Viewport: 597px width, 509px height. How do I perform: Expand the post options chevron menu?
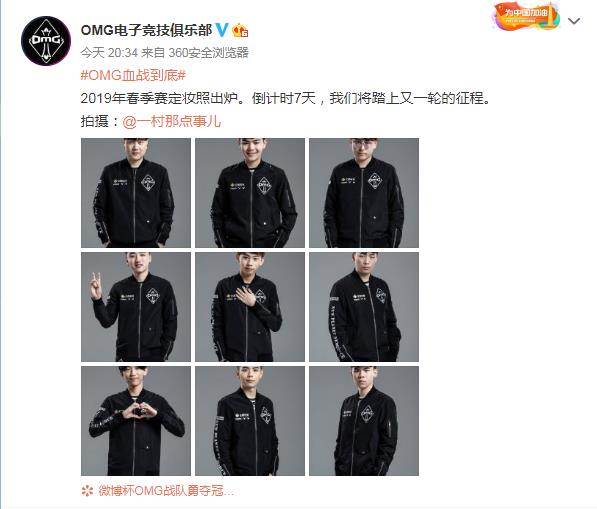(x=573, y=21)
